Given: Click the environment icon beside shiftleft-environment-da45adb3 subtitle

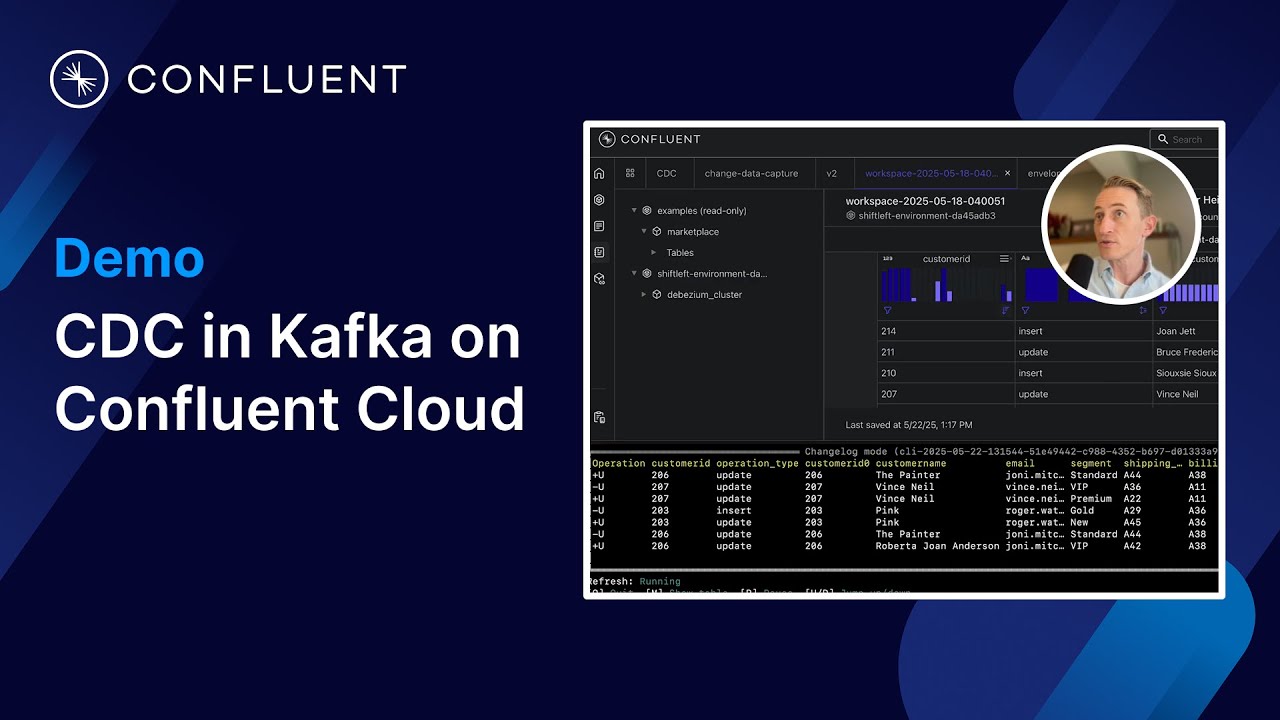Looking at the screenshot, I should tap(851, 215).
